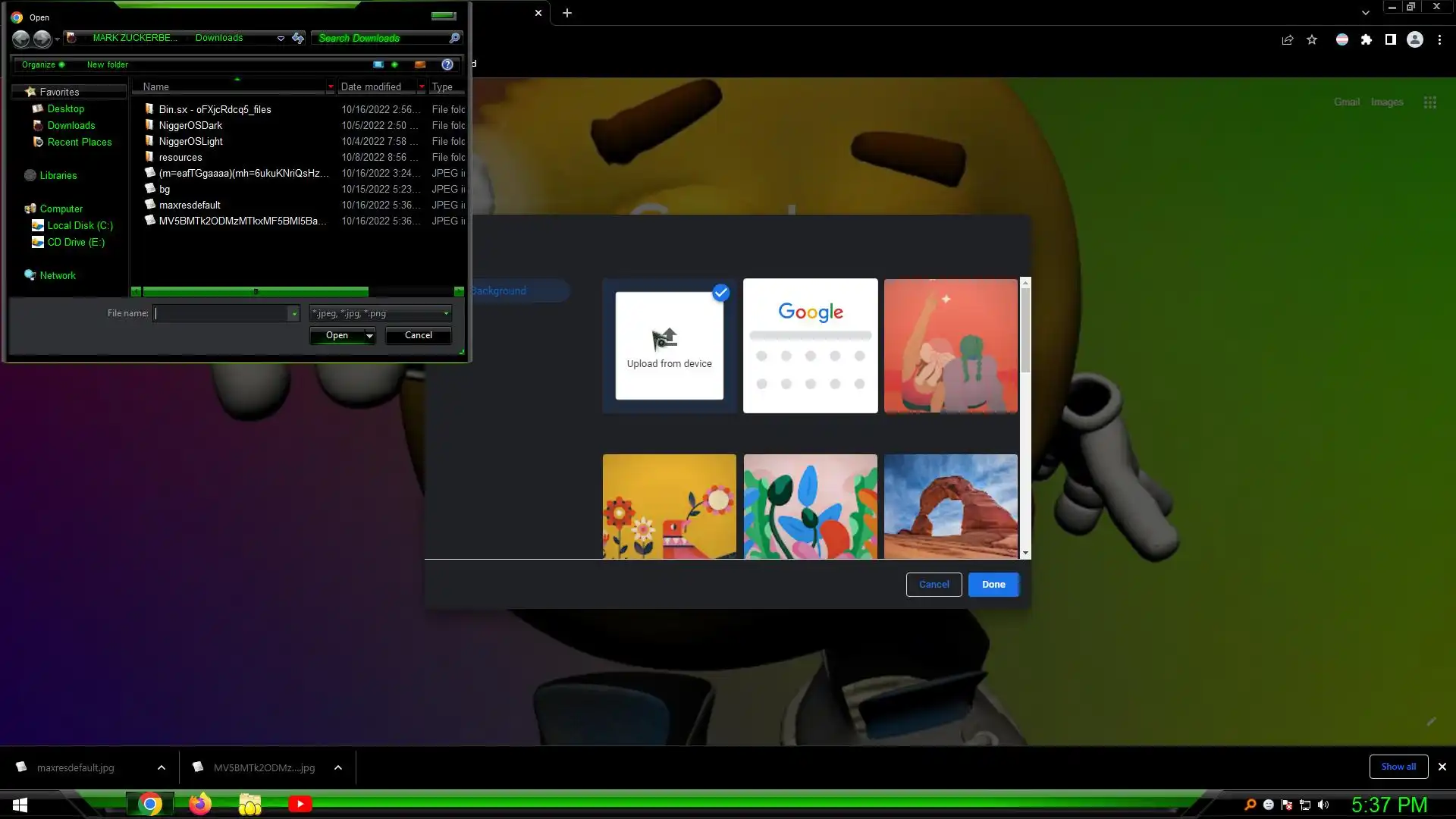Click the dialog back navigation arrow
The image size is (1456, 819).
(x=21, y=39)
